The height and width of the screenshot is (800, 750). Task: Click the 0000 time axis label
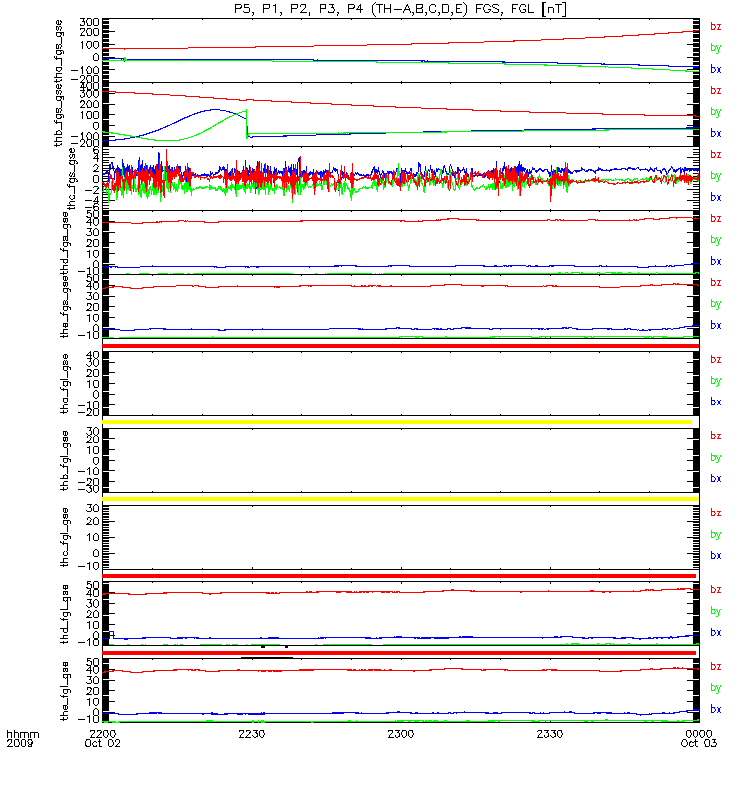tap(699, 734)
